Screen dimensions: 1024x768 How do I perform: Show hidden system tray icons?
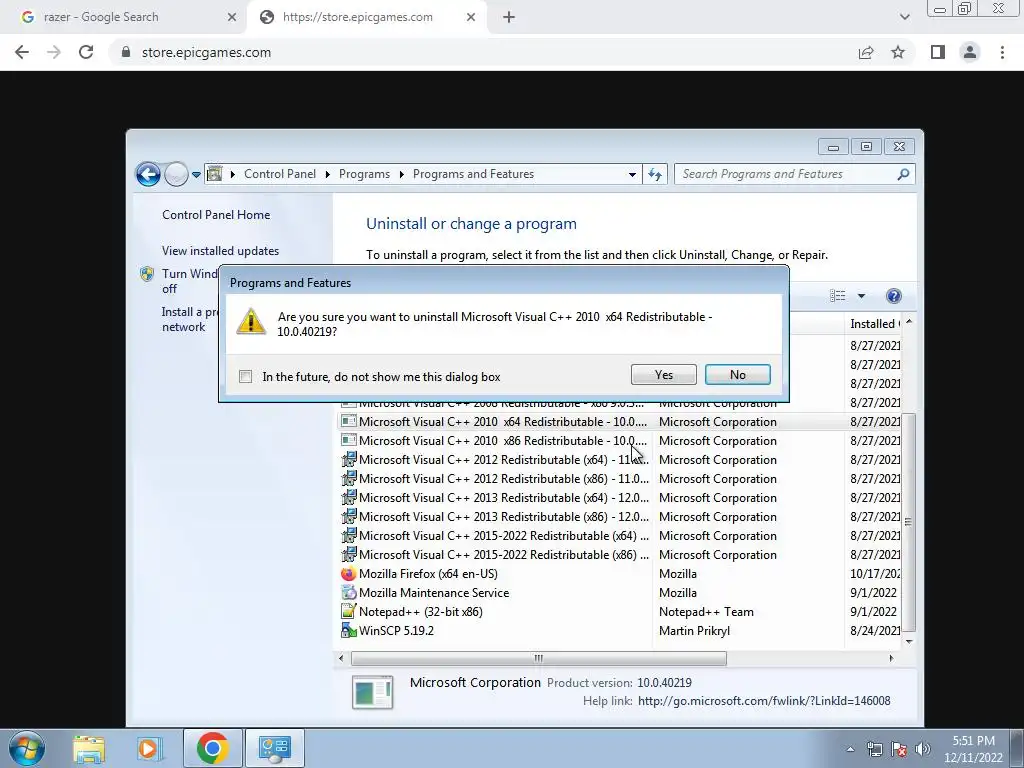[850, 749]
